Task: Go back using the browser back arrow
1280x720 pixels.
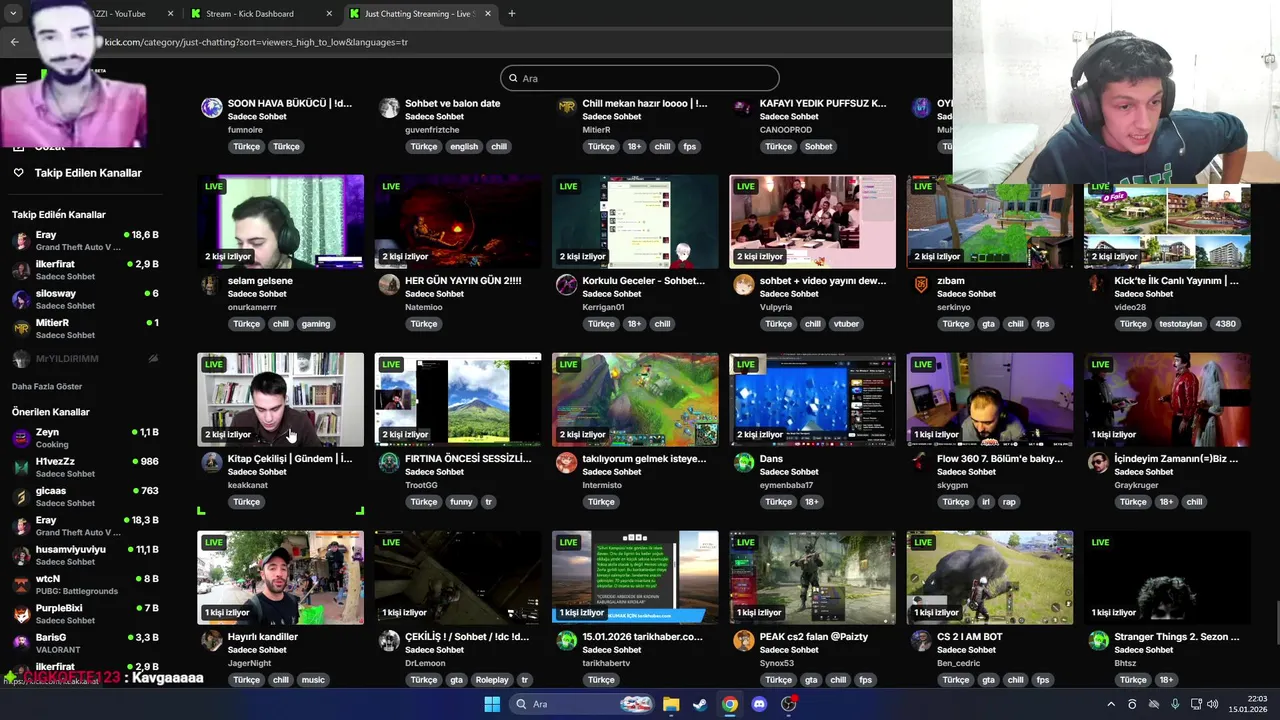Action: click(x=14, y=42)
